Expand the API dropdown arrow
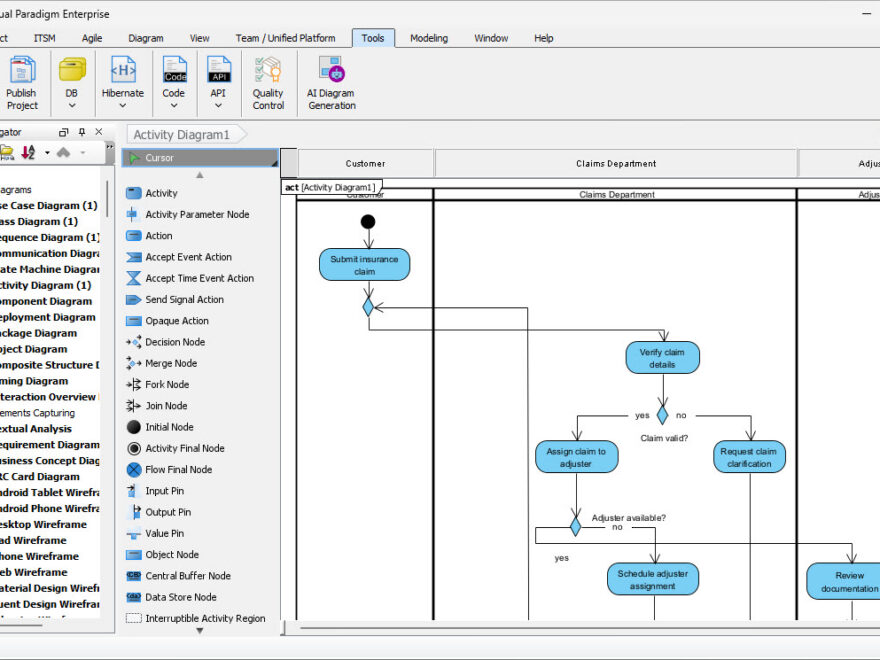The image size is (880, 660). tap(218, 106)
